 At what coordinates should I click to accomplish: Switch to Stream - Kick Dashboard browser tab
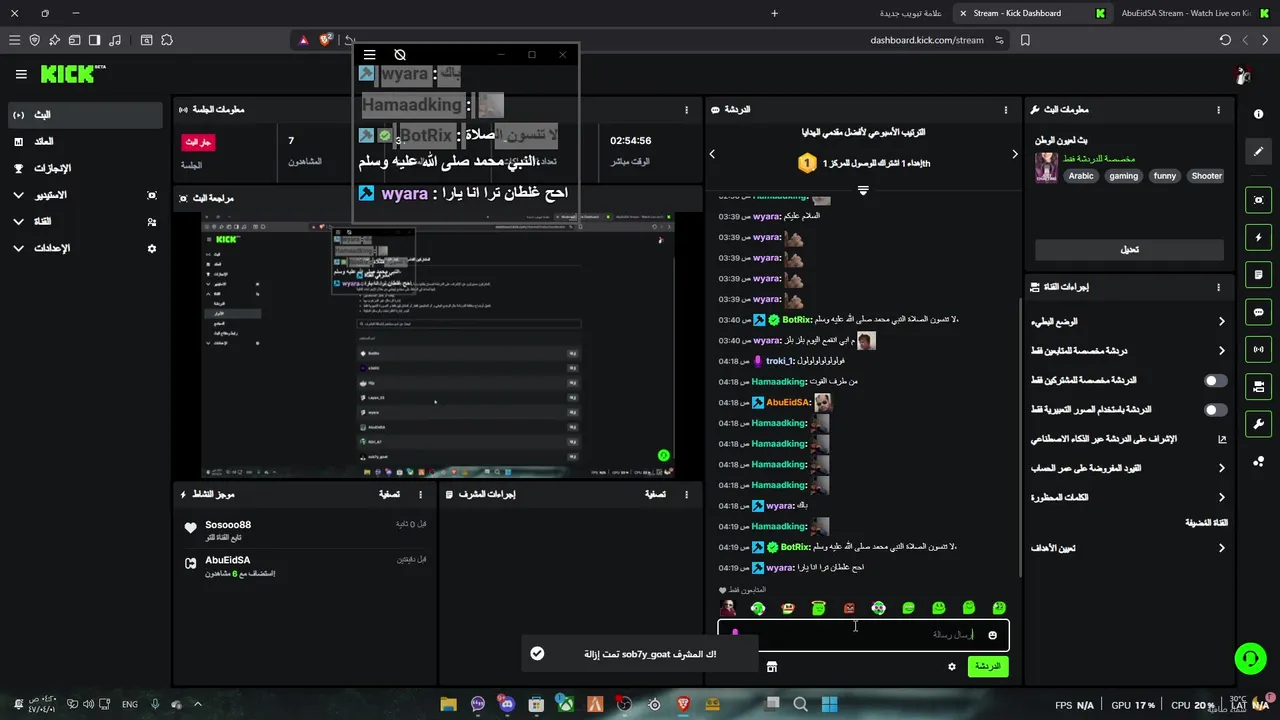[1034, 13]
